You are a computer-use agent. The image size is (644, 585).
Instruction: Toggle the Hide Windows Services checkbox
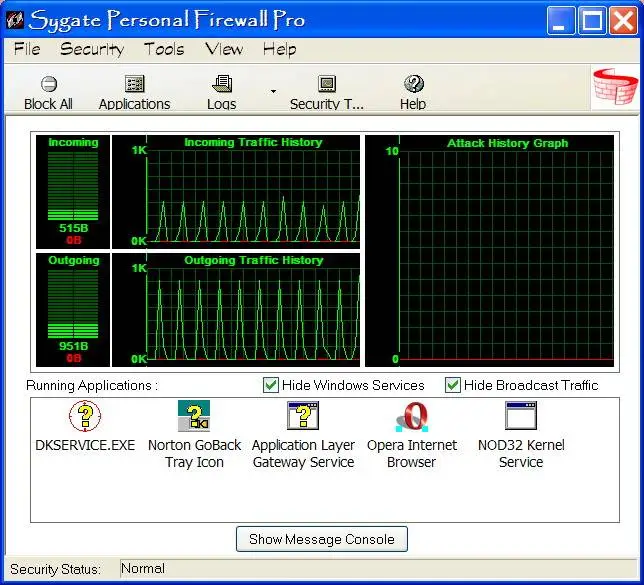(271, 385)
